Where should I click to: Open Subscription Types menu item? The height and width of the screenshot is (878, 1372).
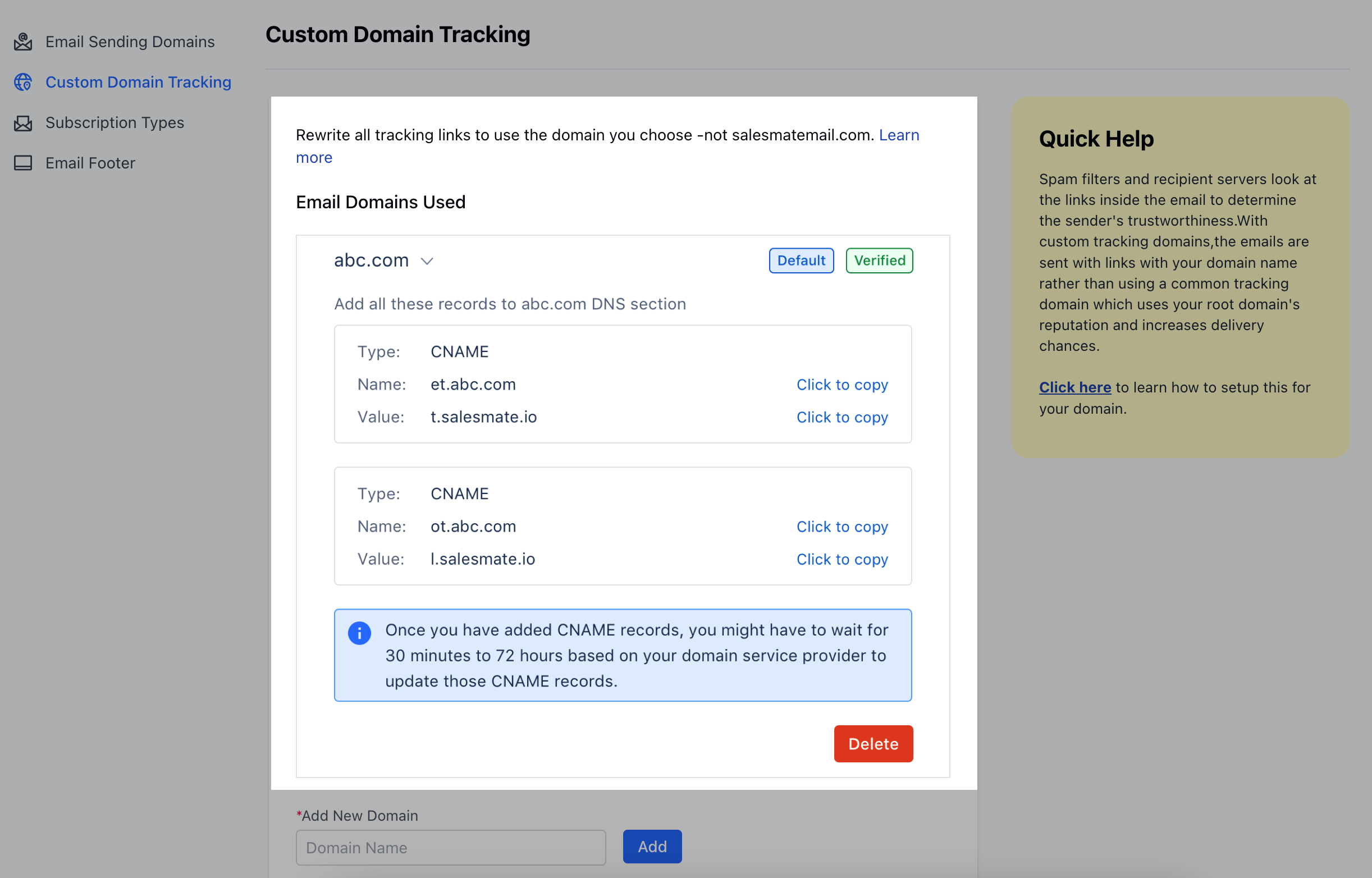coord(115,122)
